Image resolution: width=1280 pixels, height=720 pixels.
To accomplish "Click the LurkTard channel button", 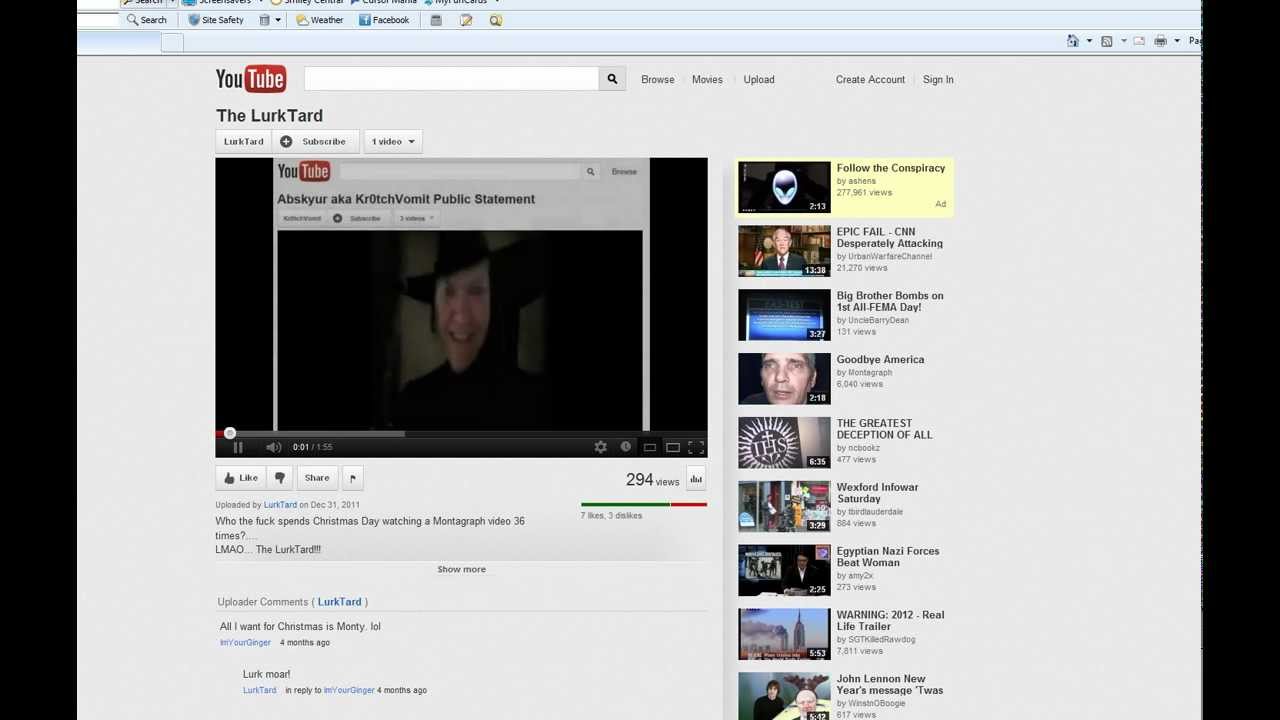I will [244, 141].
